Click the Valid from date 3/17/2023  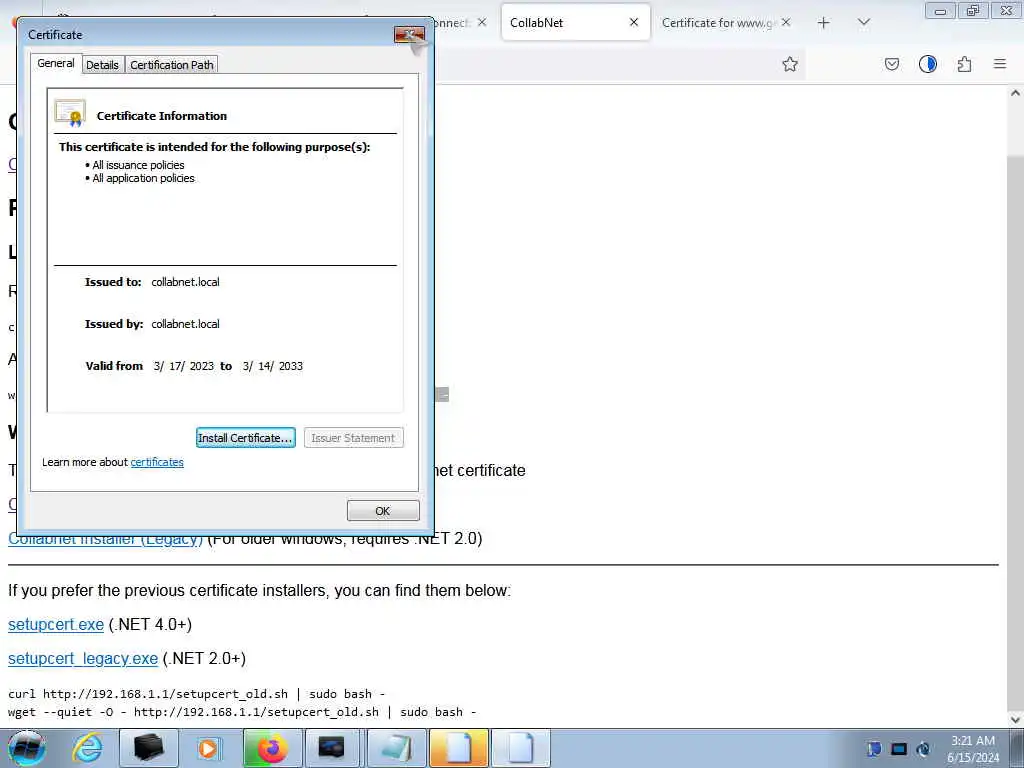(x=184, y=366)
